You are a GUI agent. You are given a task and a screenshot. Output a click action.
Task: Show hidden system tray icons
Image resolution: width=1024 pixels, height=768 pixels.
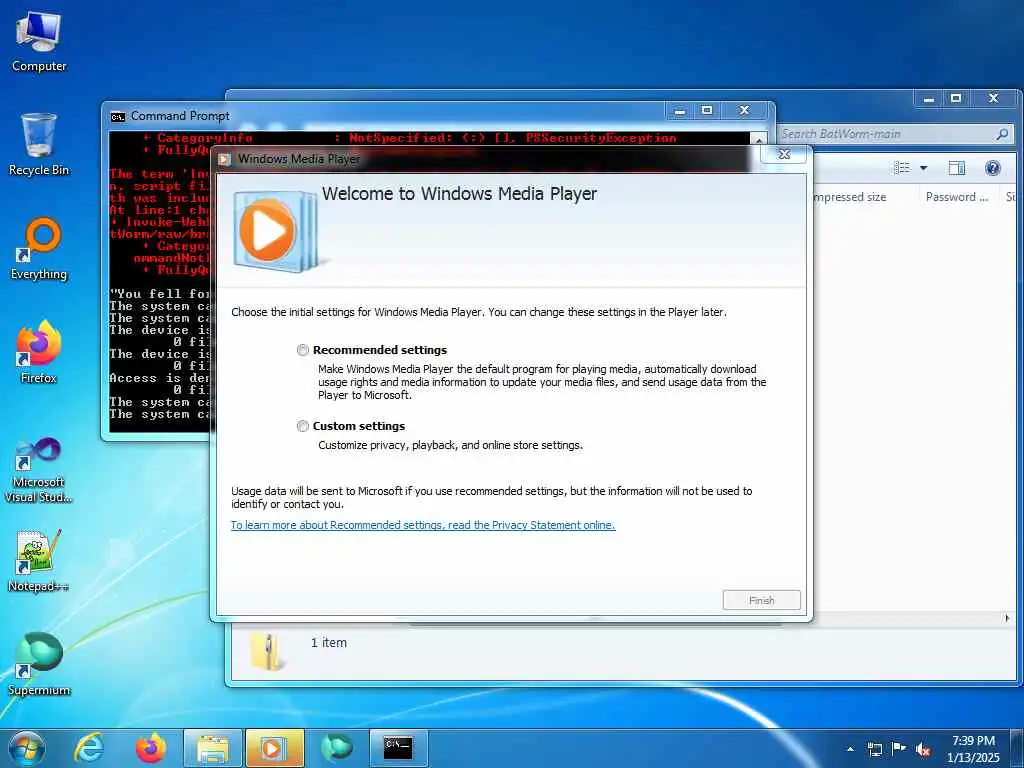coord(850,749)
